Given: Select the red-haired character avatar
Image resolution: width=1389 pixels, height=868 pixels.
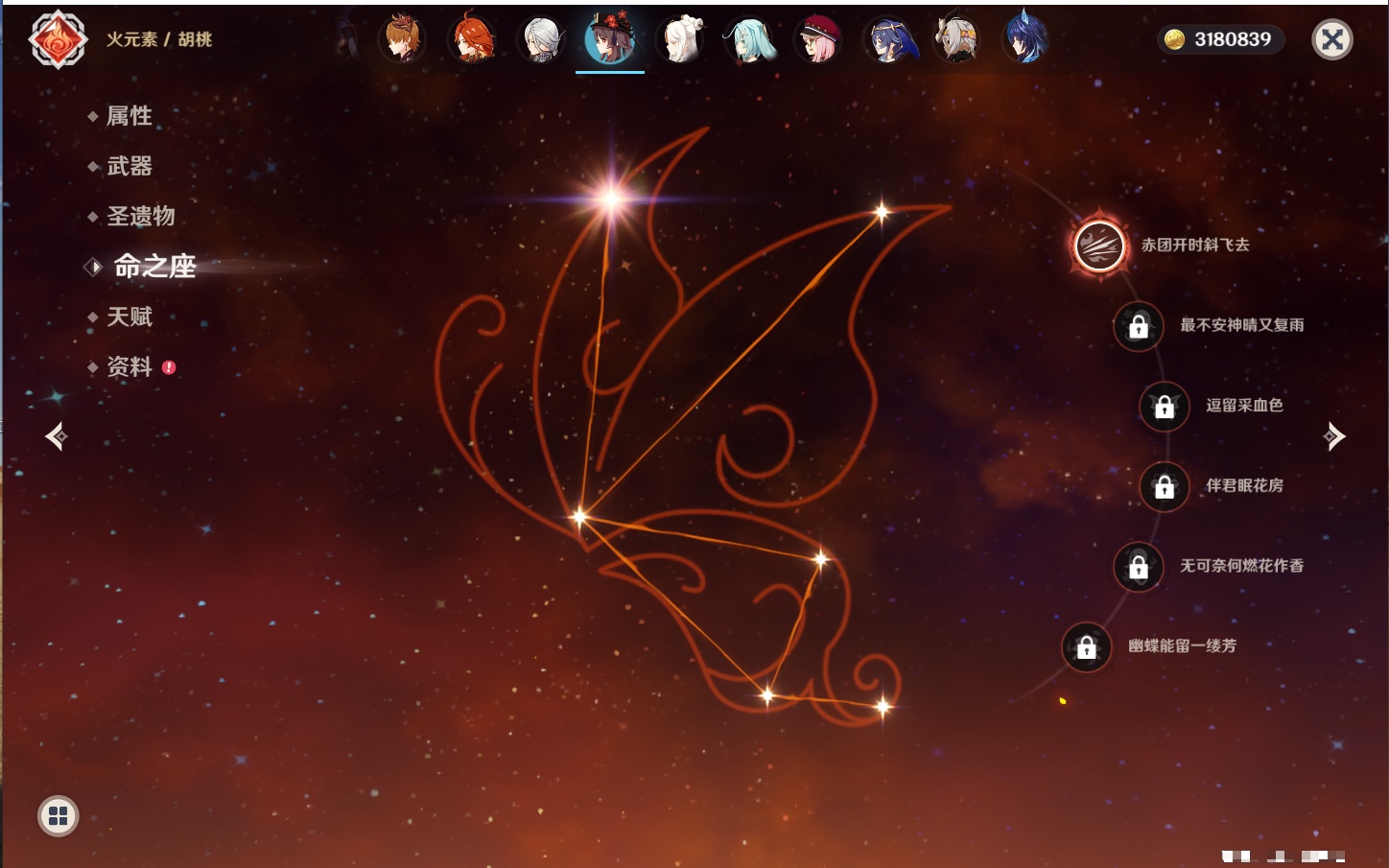Looking at the screenshot, I should pos(473,40).
